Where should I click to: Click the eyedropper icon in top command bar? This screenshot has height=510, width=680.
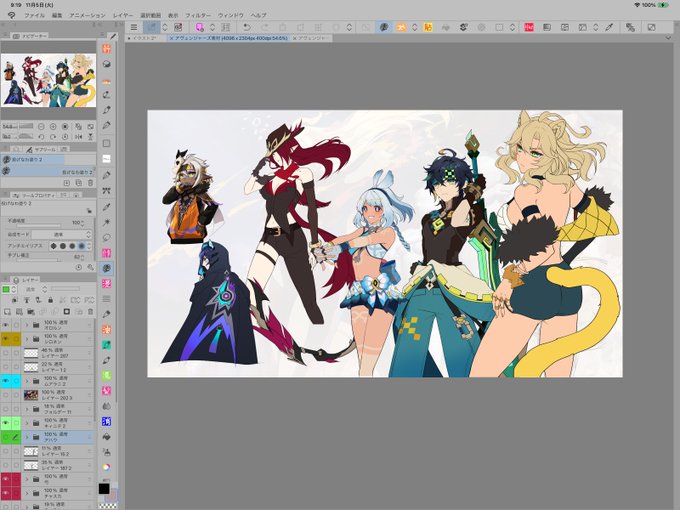coord(609,27)
